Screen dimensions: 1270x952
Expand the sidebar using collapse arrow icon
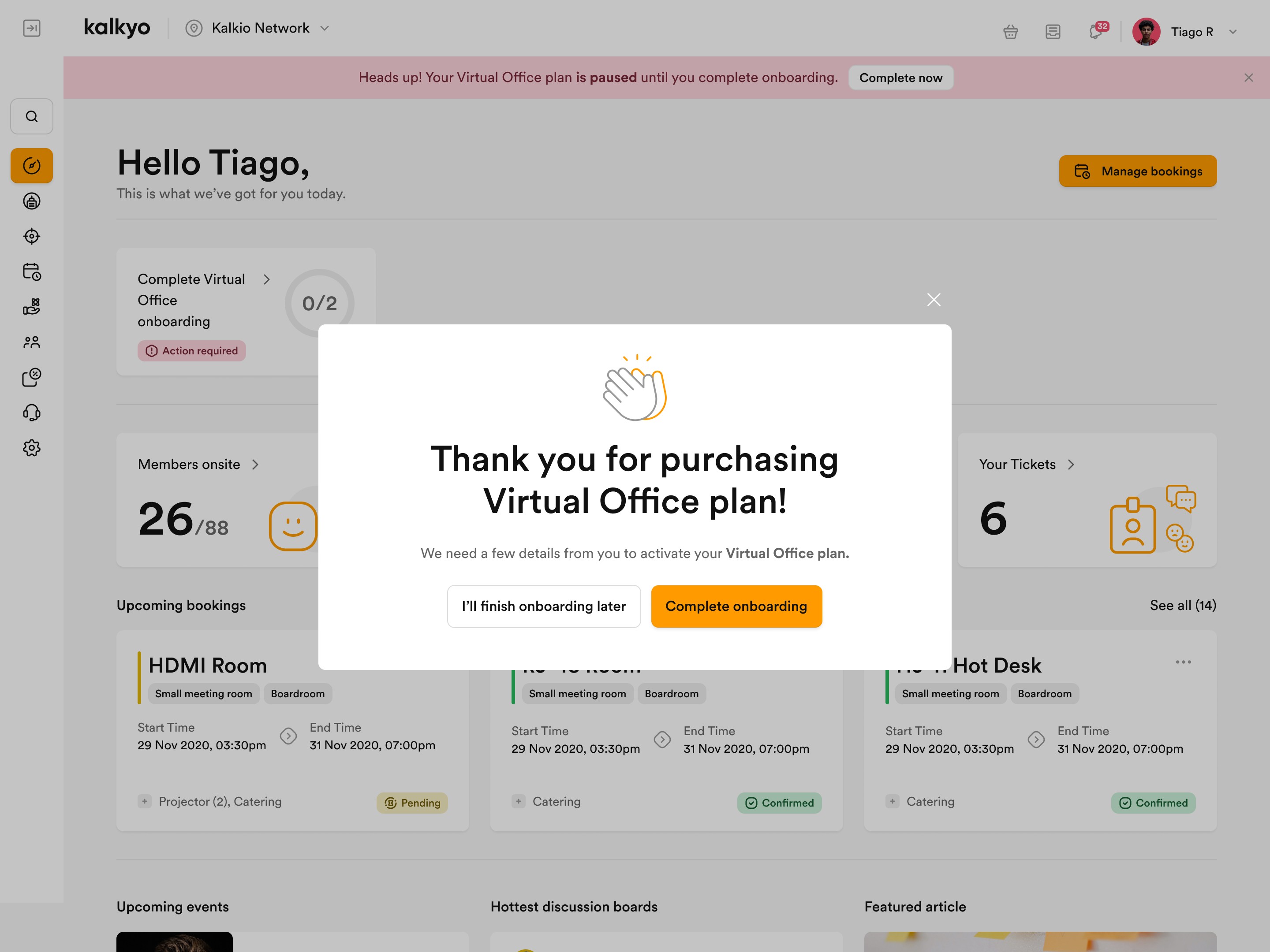[x=32, y=28]
